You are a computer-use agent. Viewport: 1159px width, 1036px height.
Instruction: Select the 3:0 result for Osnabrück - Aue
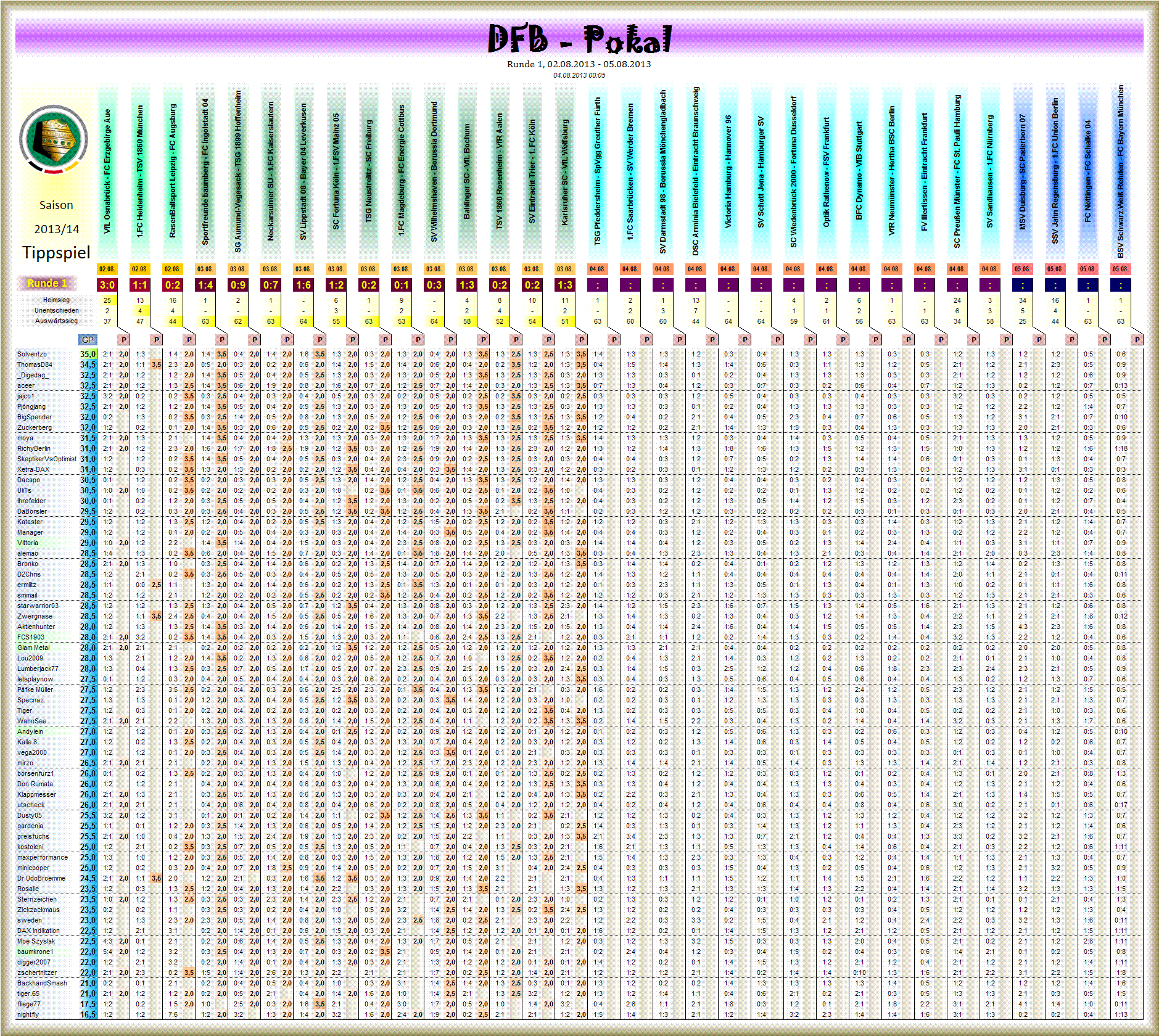[x=107, y=285]
